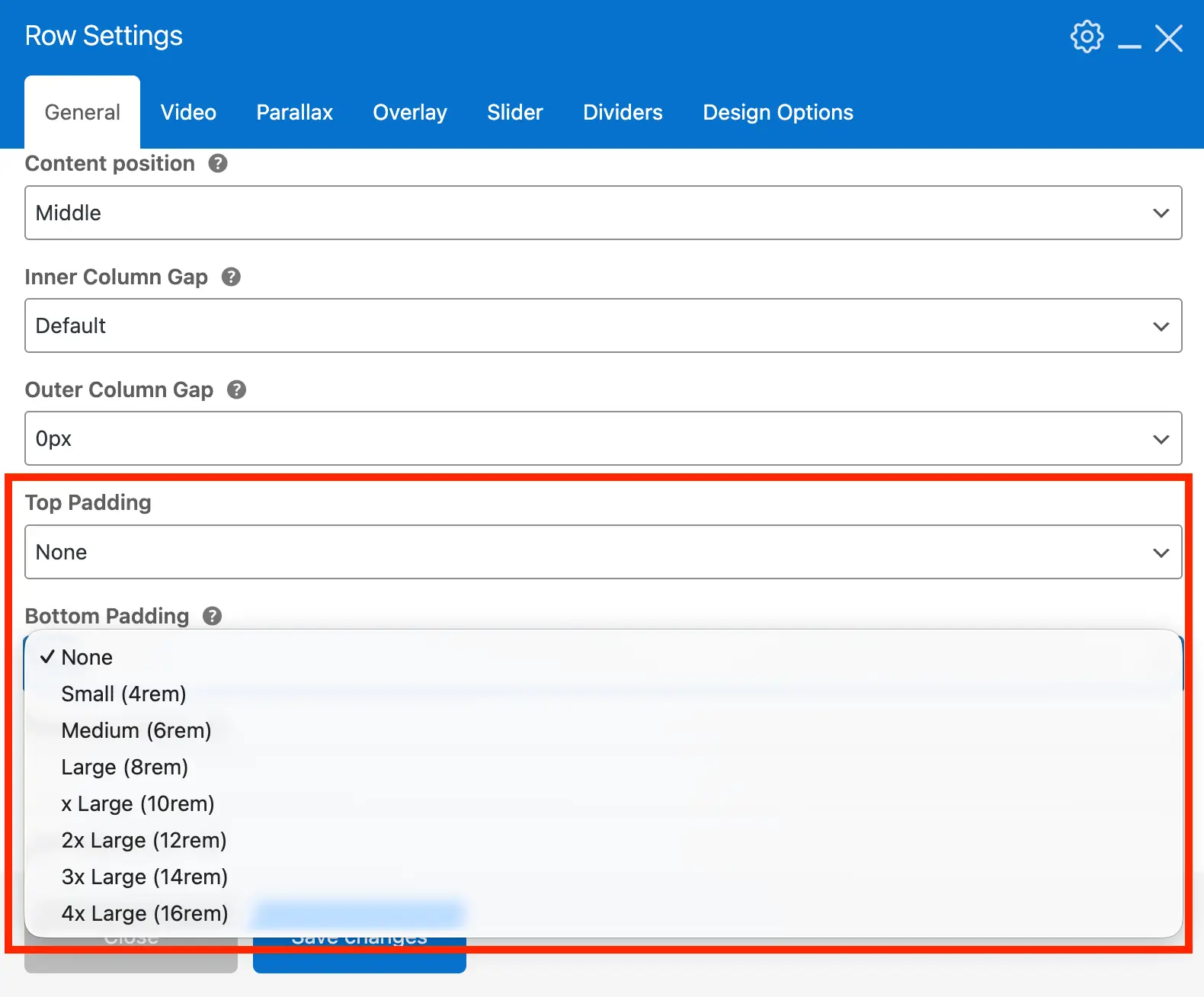
Task: Open the Parallax tab
Action: pos(294,113)
